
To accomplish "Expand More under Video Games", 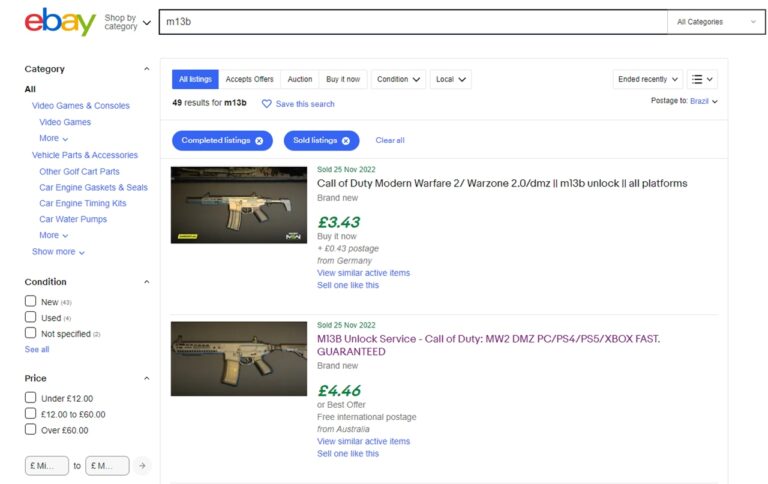I will 53,138.
